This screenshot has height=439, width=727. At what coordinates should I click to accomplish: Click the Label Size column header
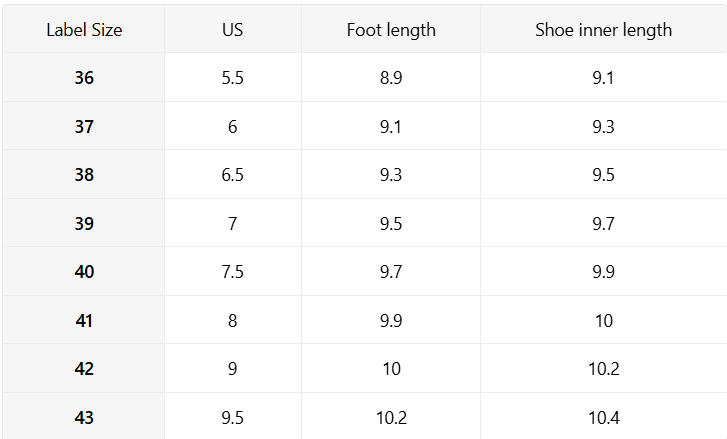(x=84, y=30)
